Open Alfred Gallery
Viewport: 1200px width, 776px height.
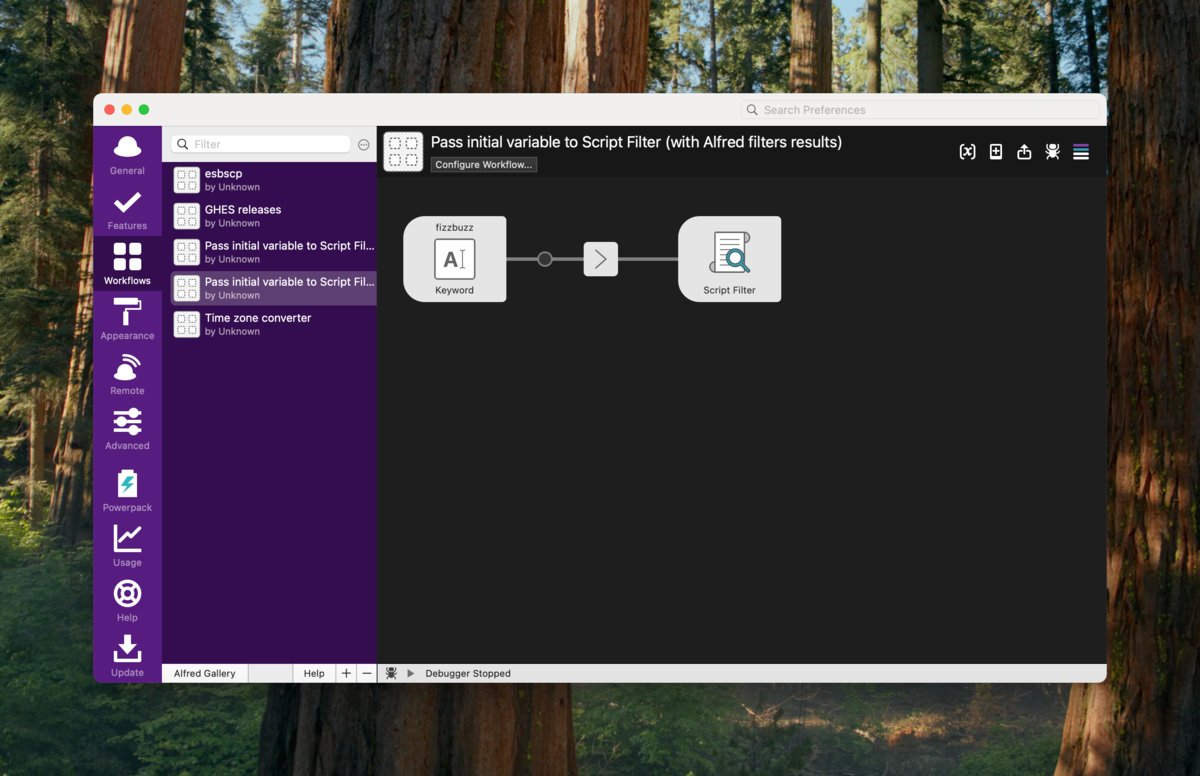coord(205,673)
